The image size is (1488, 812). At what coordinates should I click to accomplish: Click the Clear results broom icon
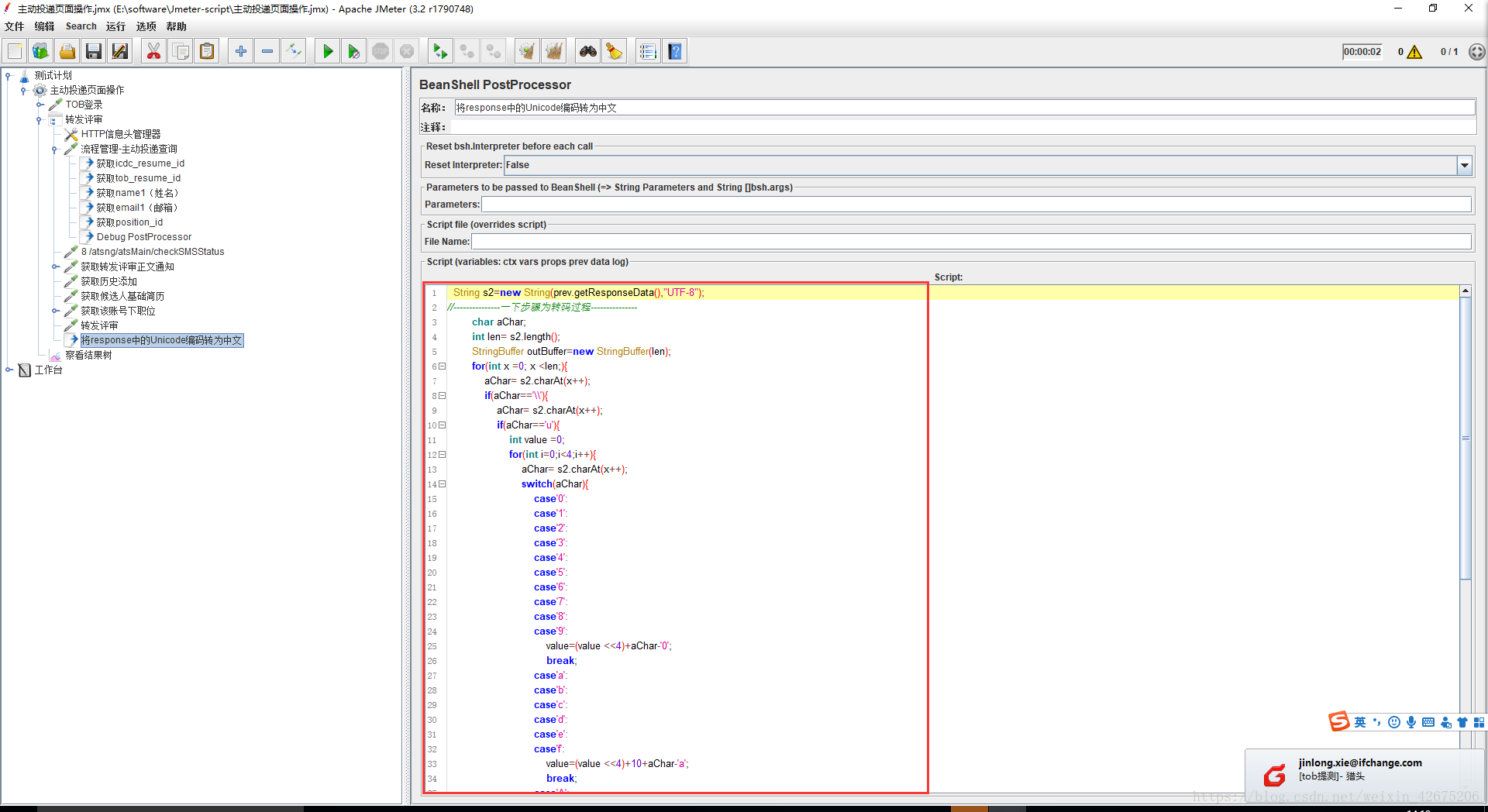527,52
